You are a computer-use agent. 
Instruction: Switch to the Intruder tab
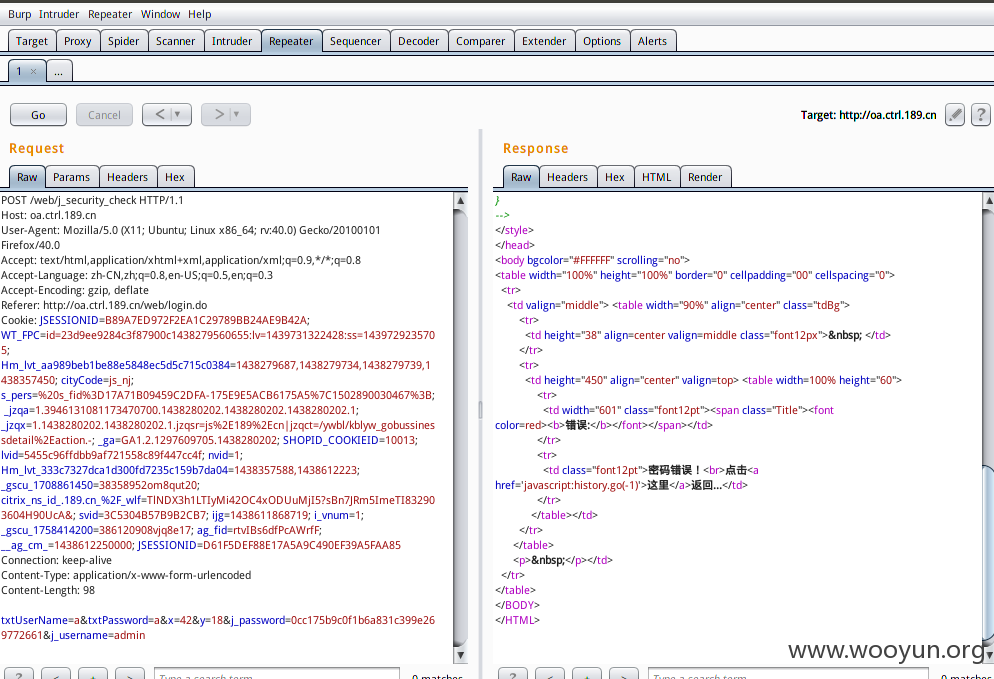coord(232,41)
